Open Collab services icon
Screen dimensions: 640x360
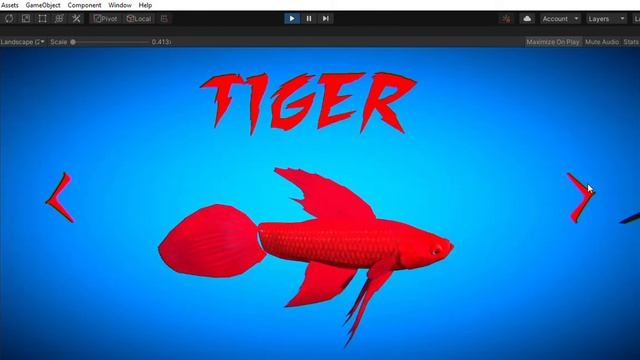(x=506, y=19)
